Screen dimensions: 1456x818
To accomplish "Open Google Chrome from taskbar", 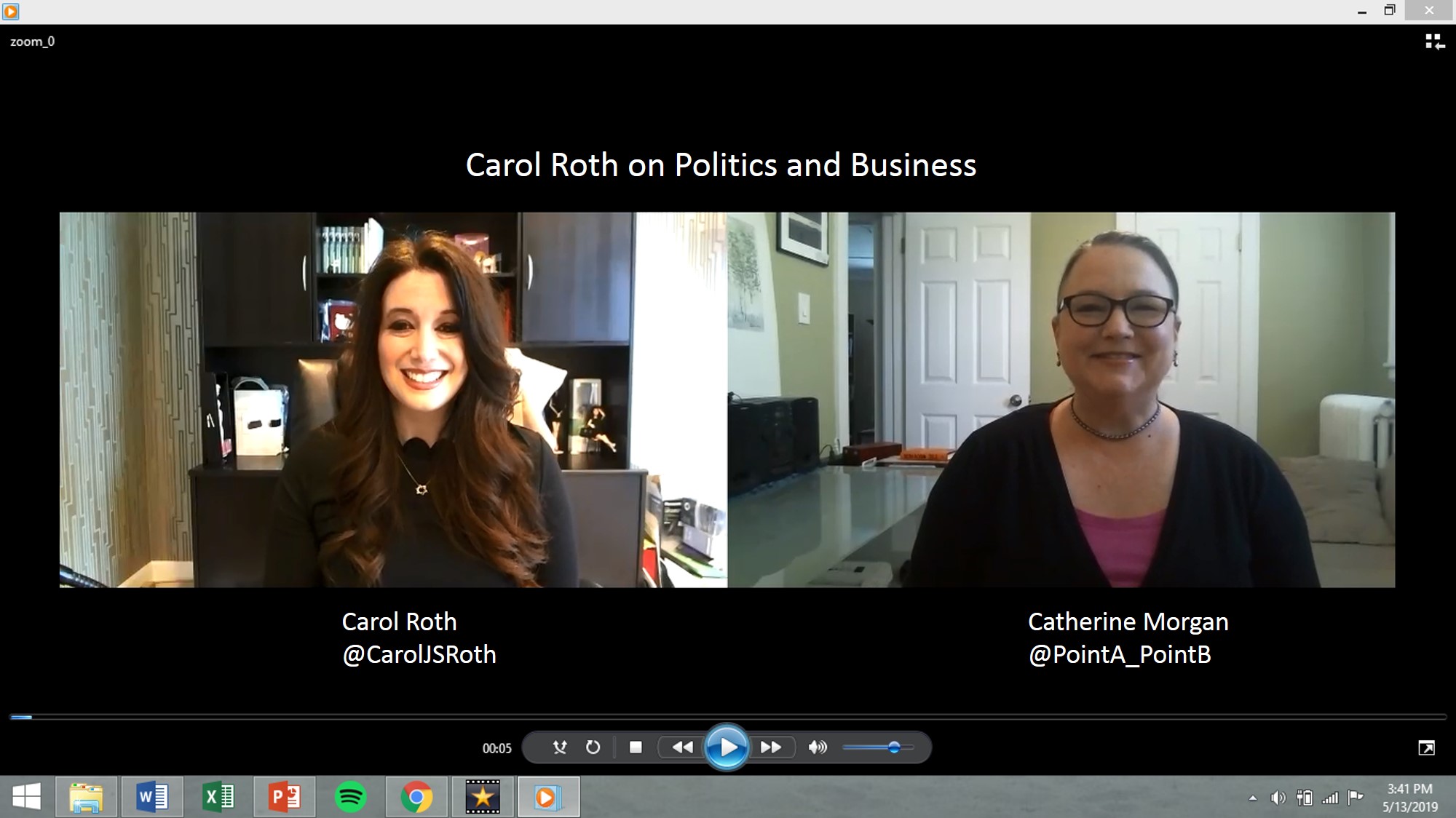I will [x=416, y=797].
